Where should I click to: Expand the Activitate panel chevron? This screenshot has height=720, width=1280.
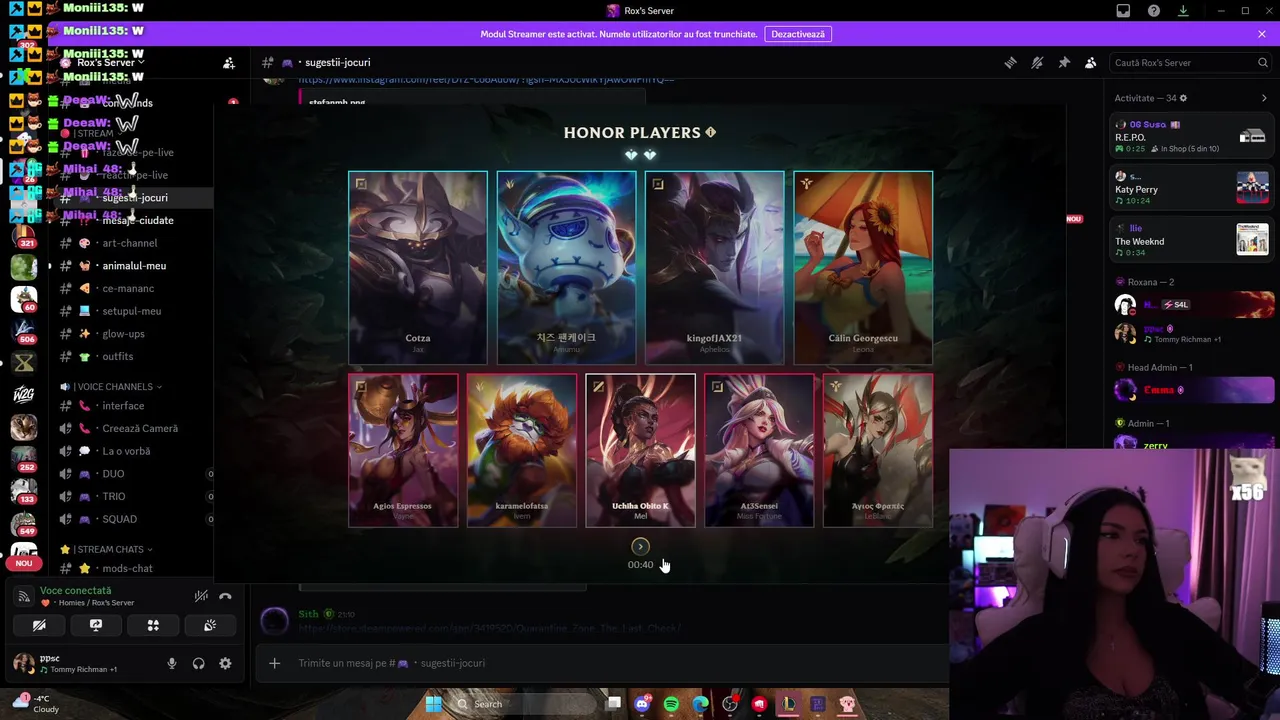[1264, 98]
